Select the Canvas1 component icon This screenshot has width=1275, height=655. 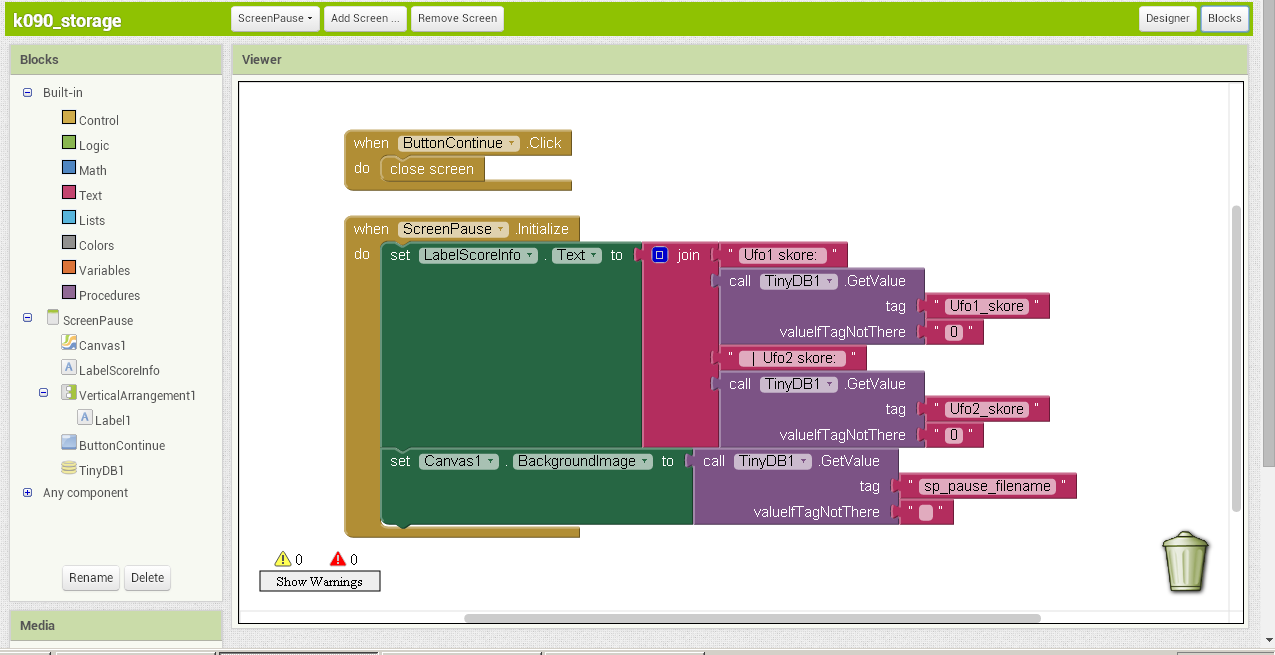click(x=69, y=343)
